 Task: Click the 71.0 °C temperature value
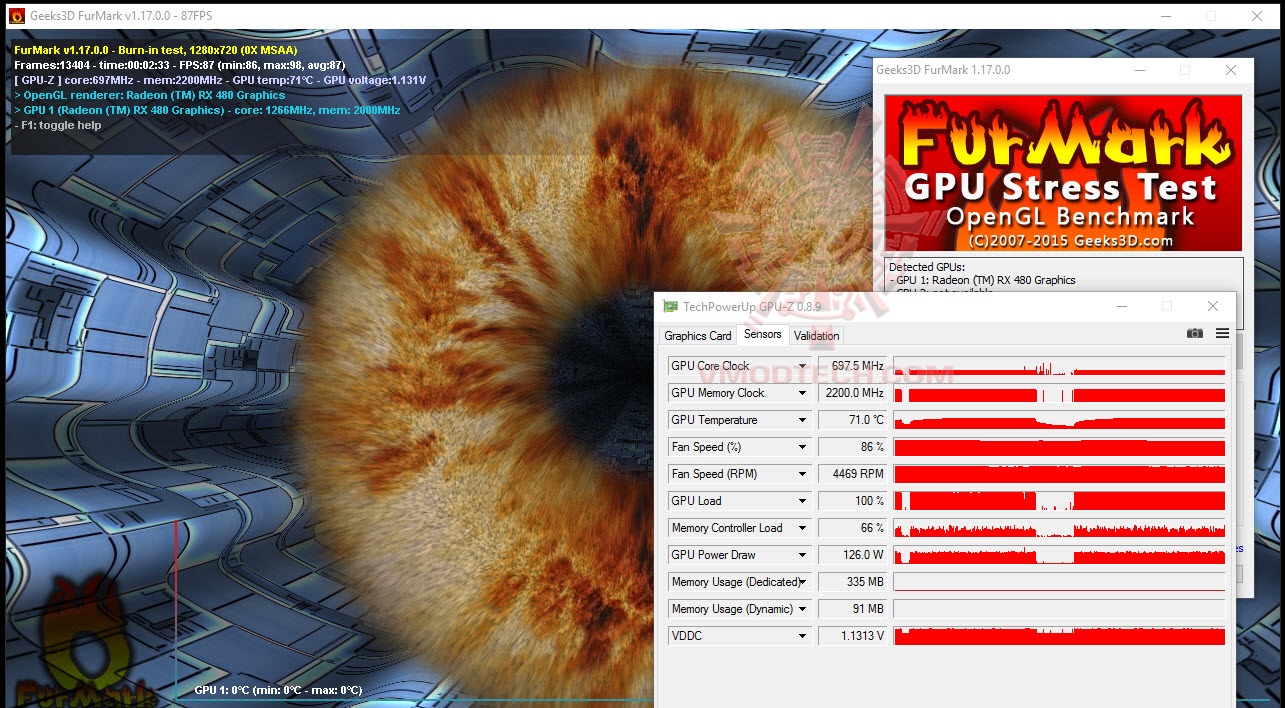pos(853,420)
